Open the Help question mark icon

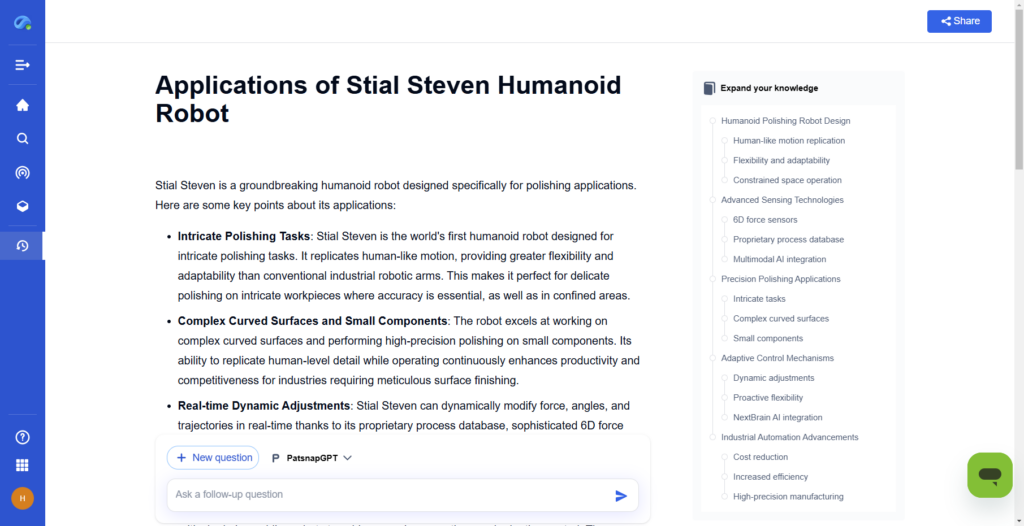pos(22,437)
